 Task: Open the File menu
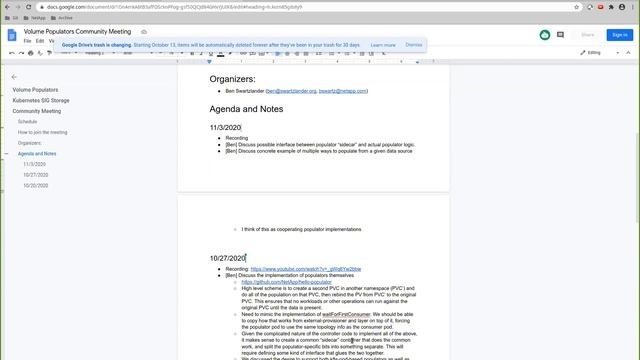pyautogui.click(x=27, y=41)
